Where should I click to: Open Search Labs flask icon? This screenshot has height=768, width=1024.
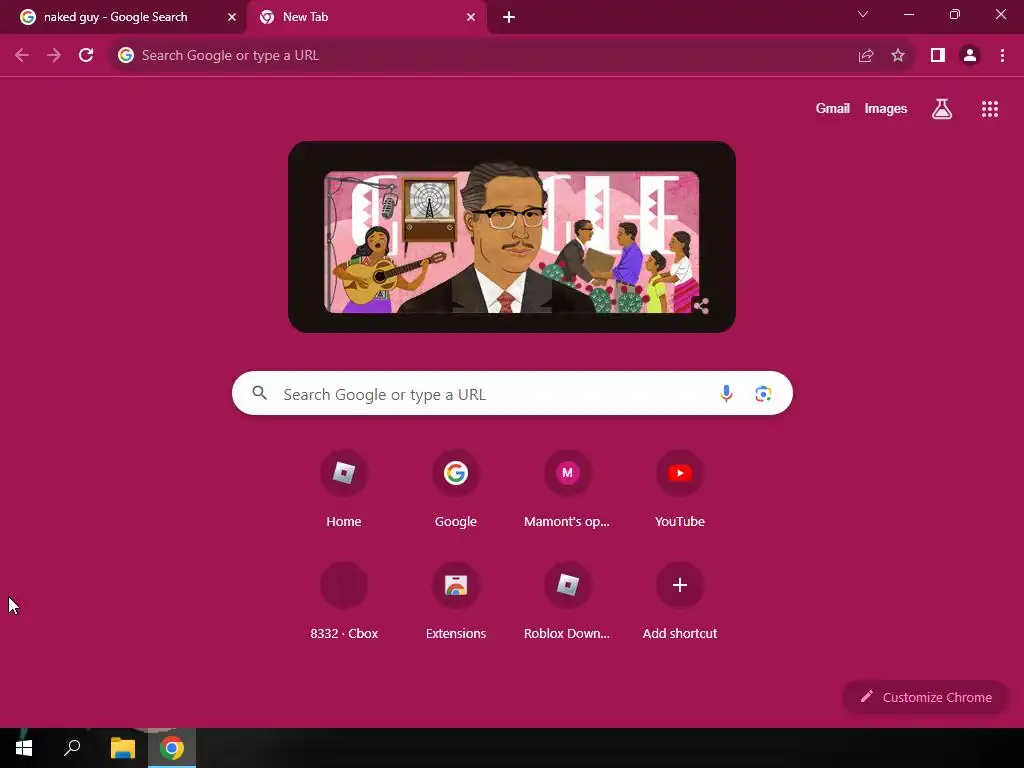(942, 109)
